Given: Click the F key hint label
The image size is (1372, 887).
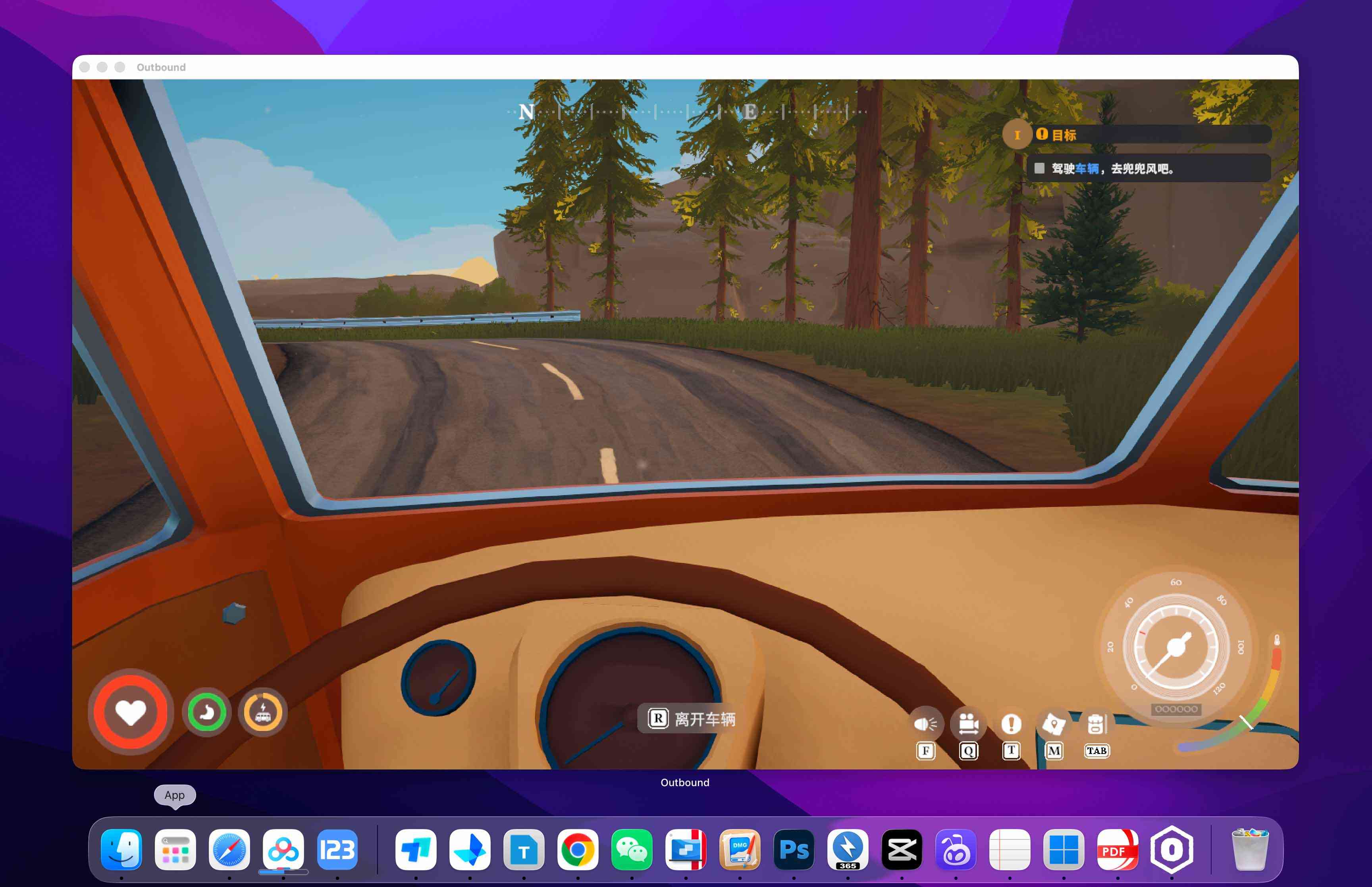Looking at the screenshot, I should (925, 750).
